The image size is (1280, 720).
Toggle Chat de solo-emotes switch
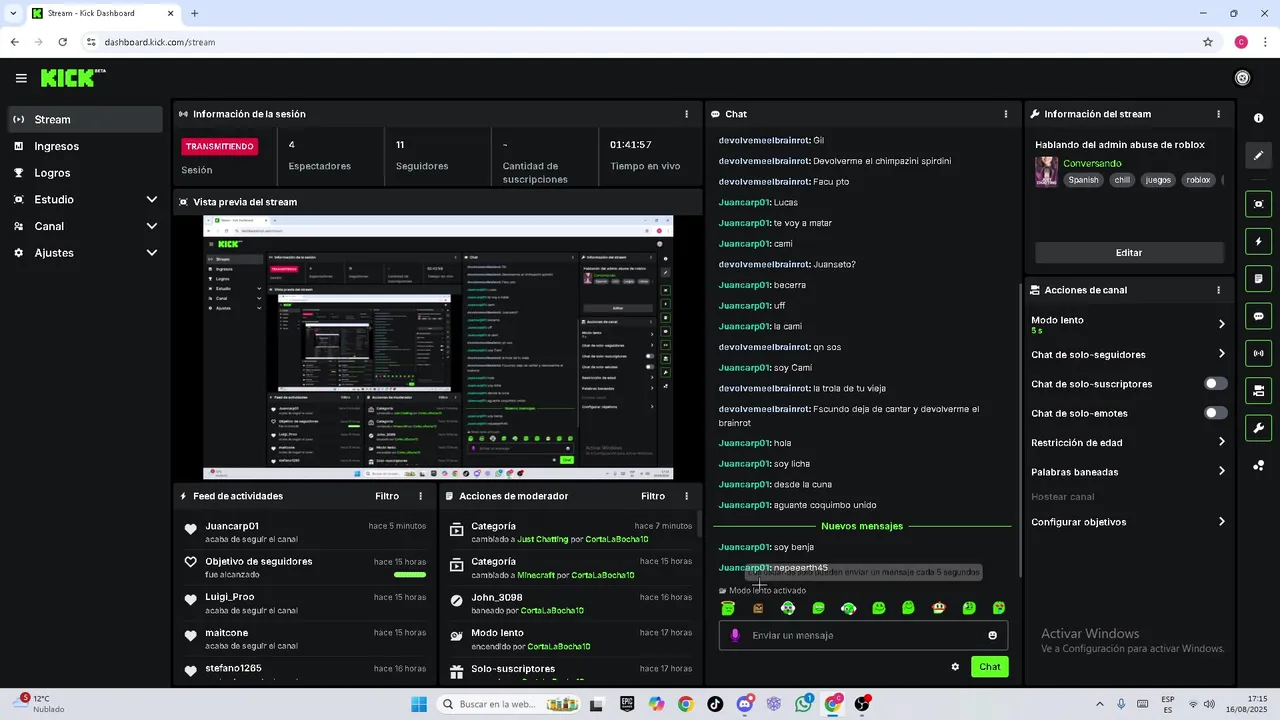pyautogui.click(x=1215, y=413)
